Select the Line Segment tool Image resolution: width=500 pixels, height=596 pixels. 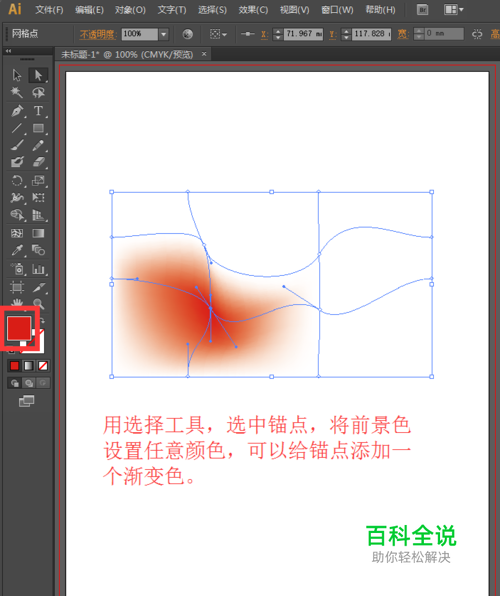(17, 128)
